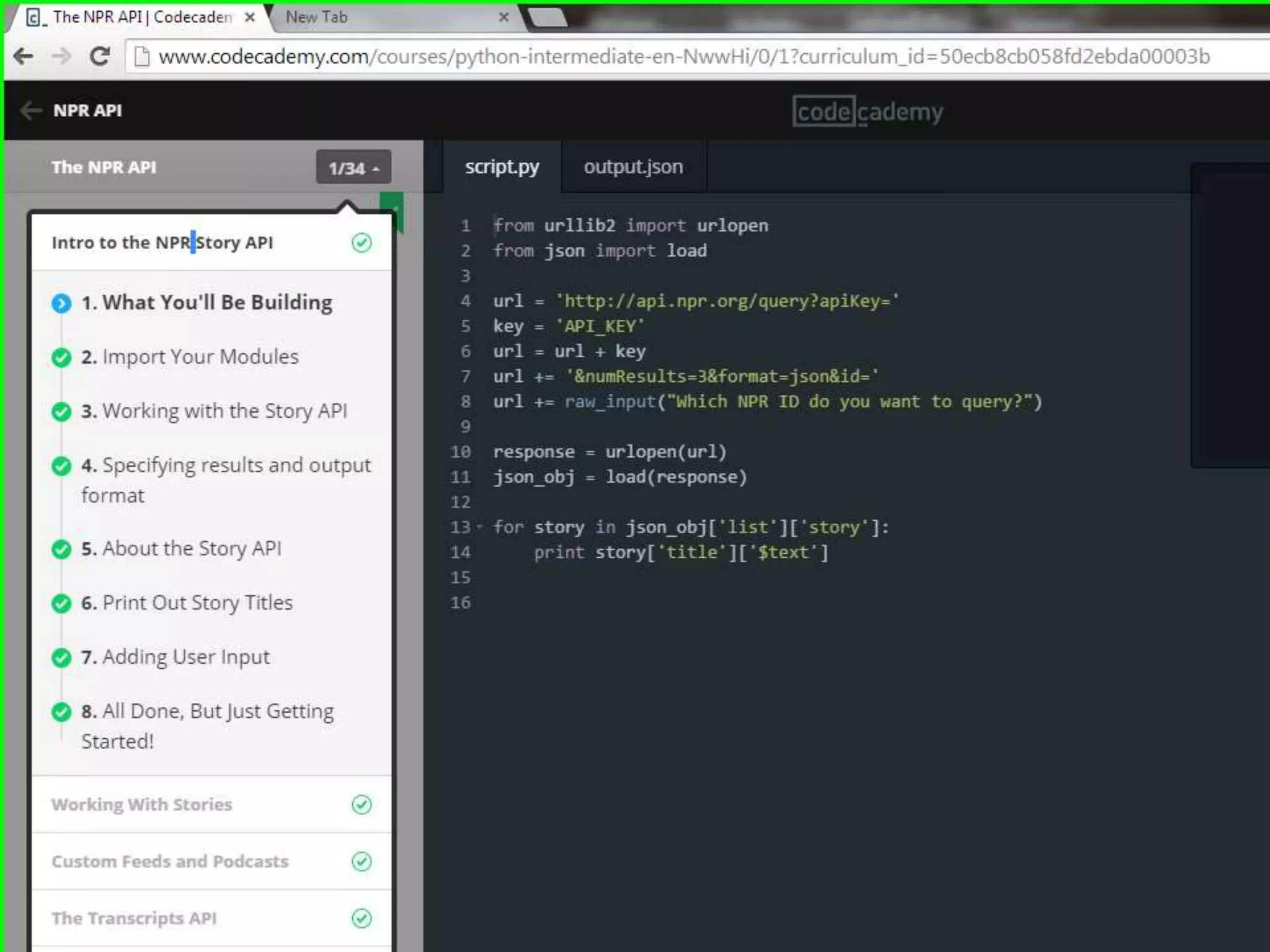Viewport: 1270px width, 952px height.
Task: Click the NPR API course title link
Action: pos(87,111)
